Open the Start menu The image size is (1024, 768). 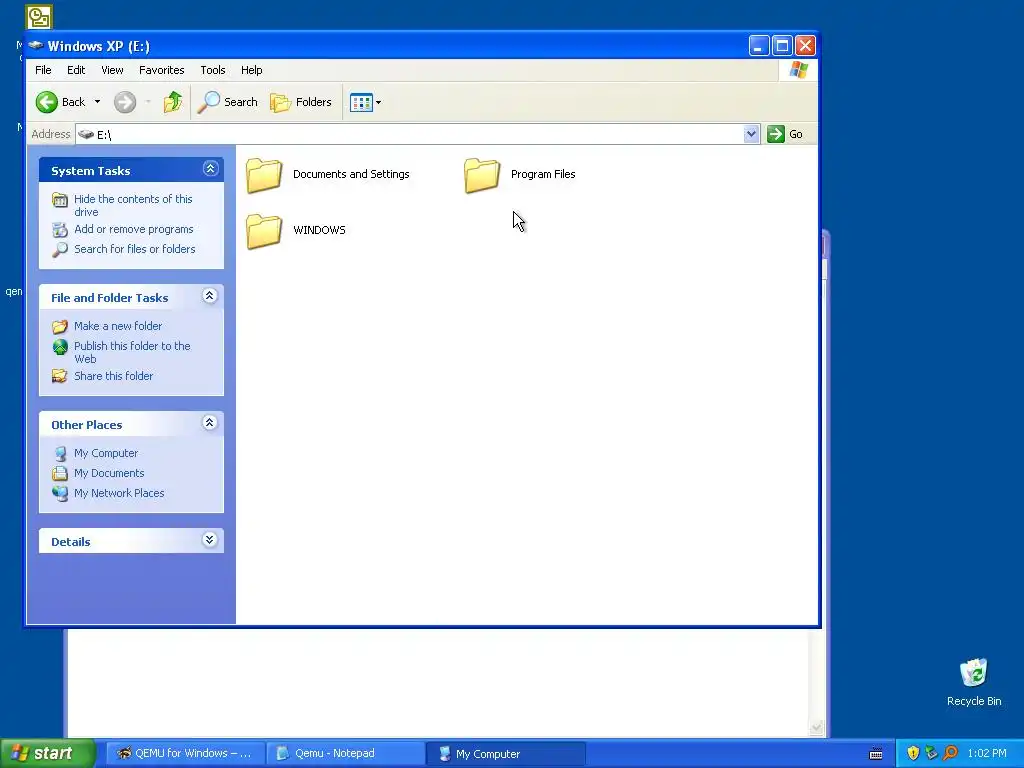coord(48,754)
